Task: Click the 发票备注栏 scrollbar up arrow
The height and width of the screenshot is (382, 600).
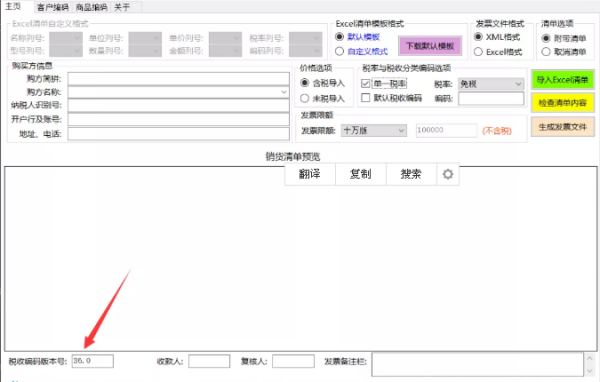Action: point(589,359)
